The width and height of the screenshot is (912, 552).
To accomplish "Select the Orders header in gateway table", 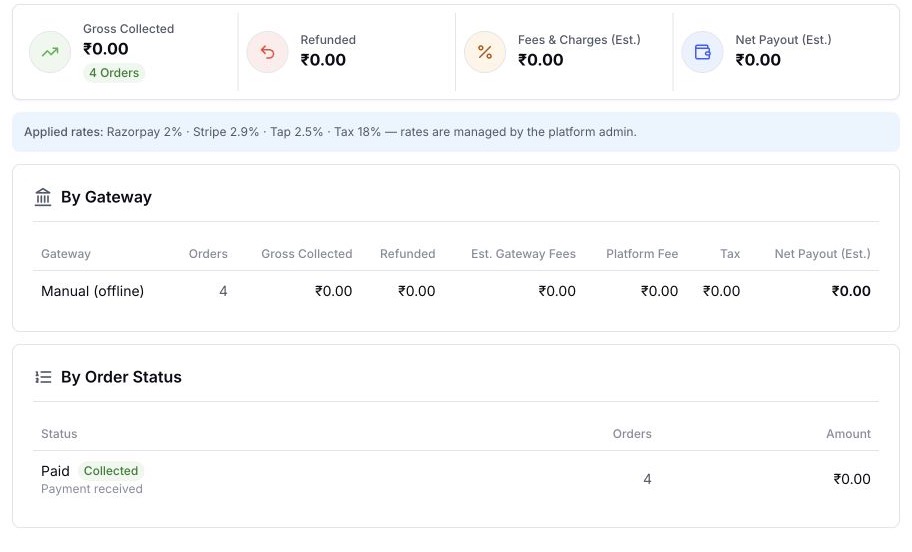I will coord(208,254).
